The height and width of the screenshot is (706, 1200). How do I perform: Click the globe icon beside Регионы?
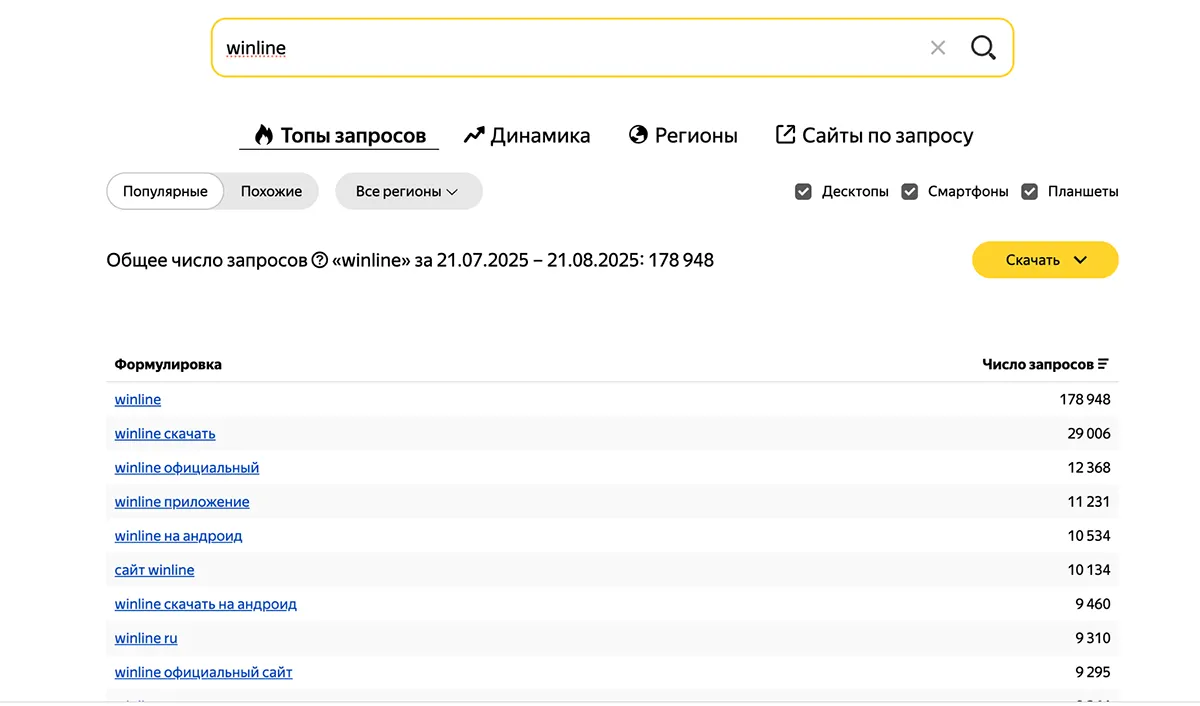pyautogui.click(x=637, y=134)
